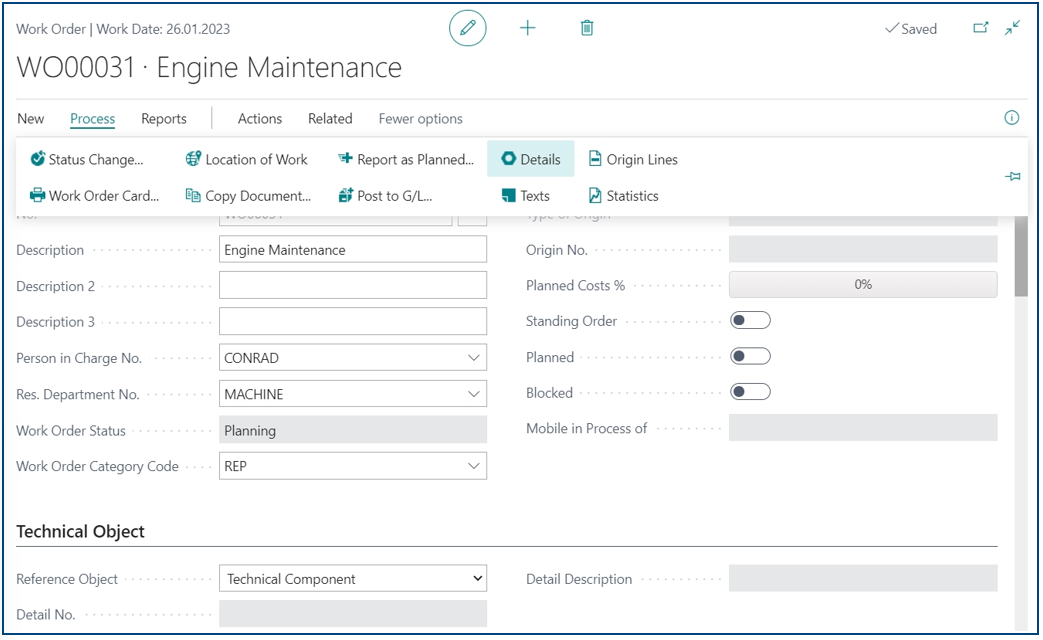Image resolution: width=1043 pixels, height=640 pixels.
Task: Expand Work Order Category Code dropdown arrow
Action: point(474,466)
